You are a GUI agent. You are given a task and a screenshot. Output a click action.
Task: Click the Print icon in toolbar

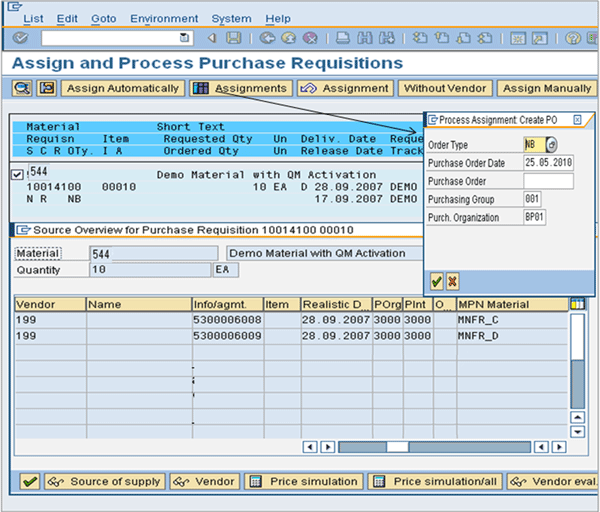click(342, 38)
